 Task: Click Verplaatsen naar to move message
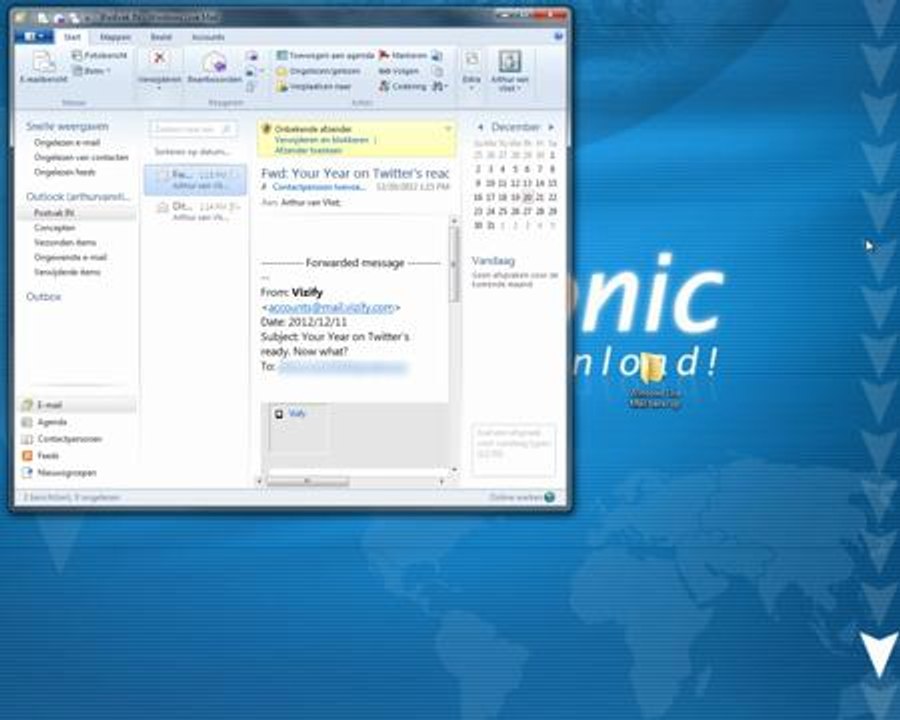313,87
